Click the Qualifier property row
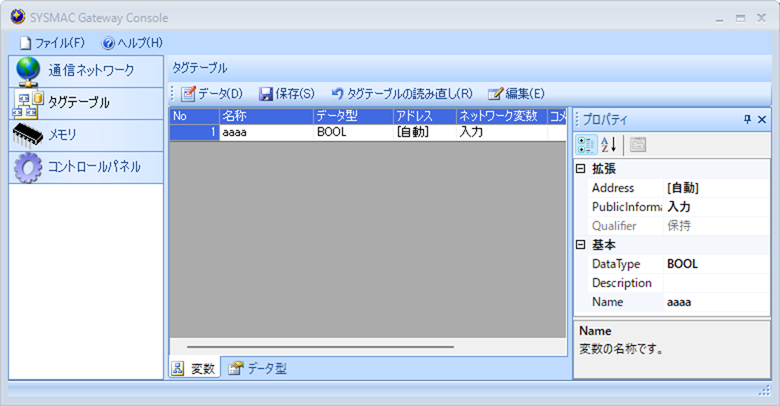Viewport: 780px width, 406px height. click(679, 226)
